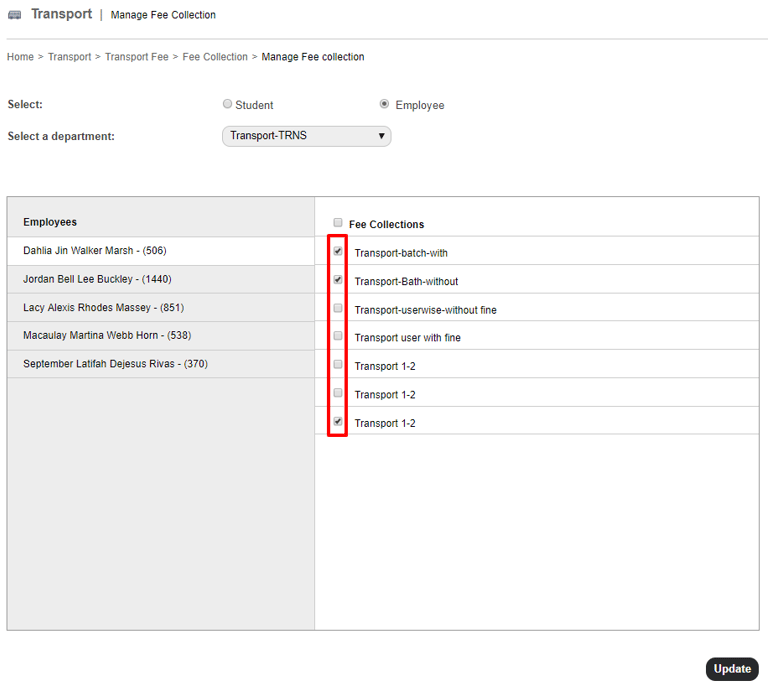Check Transport user with fine checkbox
Screen dimensions: 768x686
[338, 337]
